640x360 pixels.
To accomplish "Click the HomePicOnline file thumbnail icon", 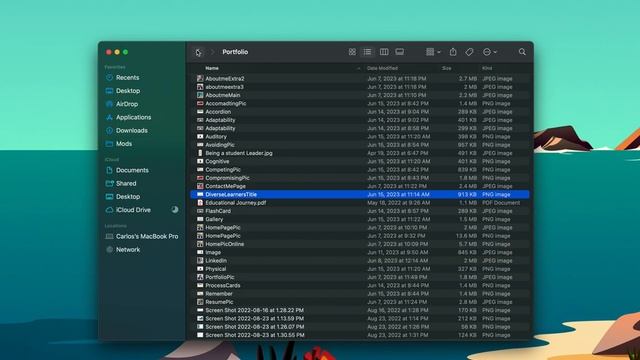I will pos(200,244).
